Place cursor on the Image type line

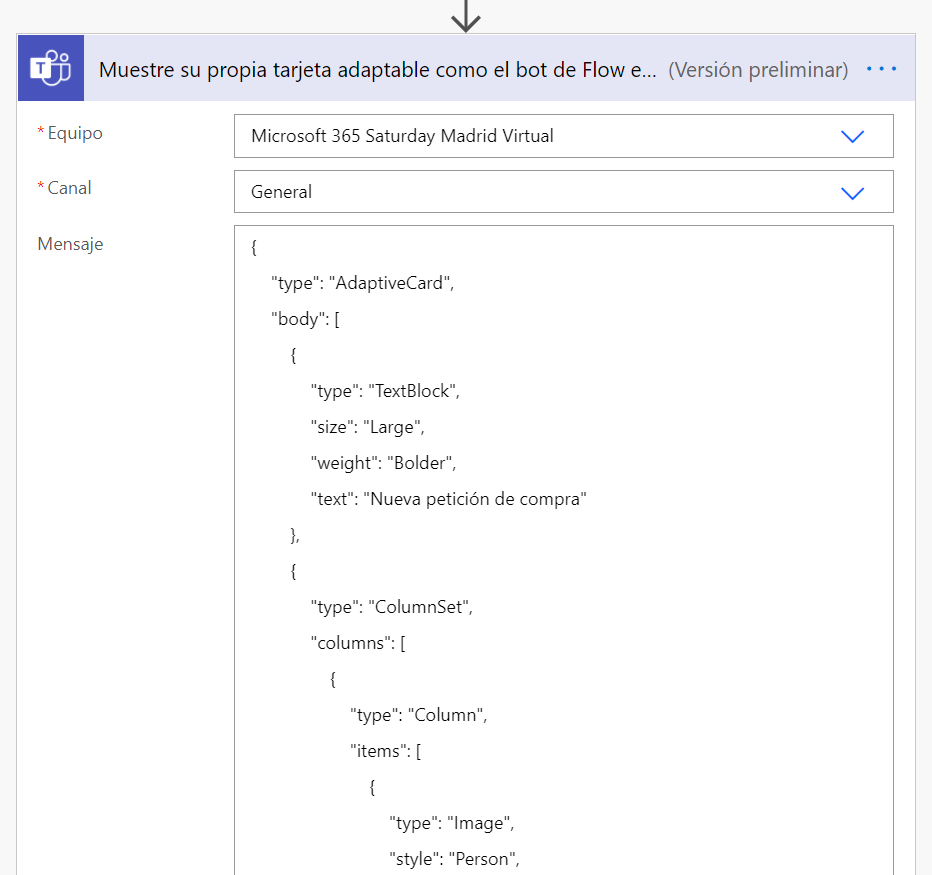tap(451, 823)
